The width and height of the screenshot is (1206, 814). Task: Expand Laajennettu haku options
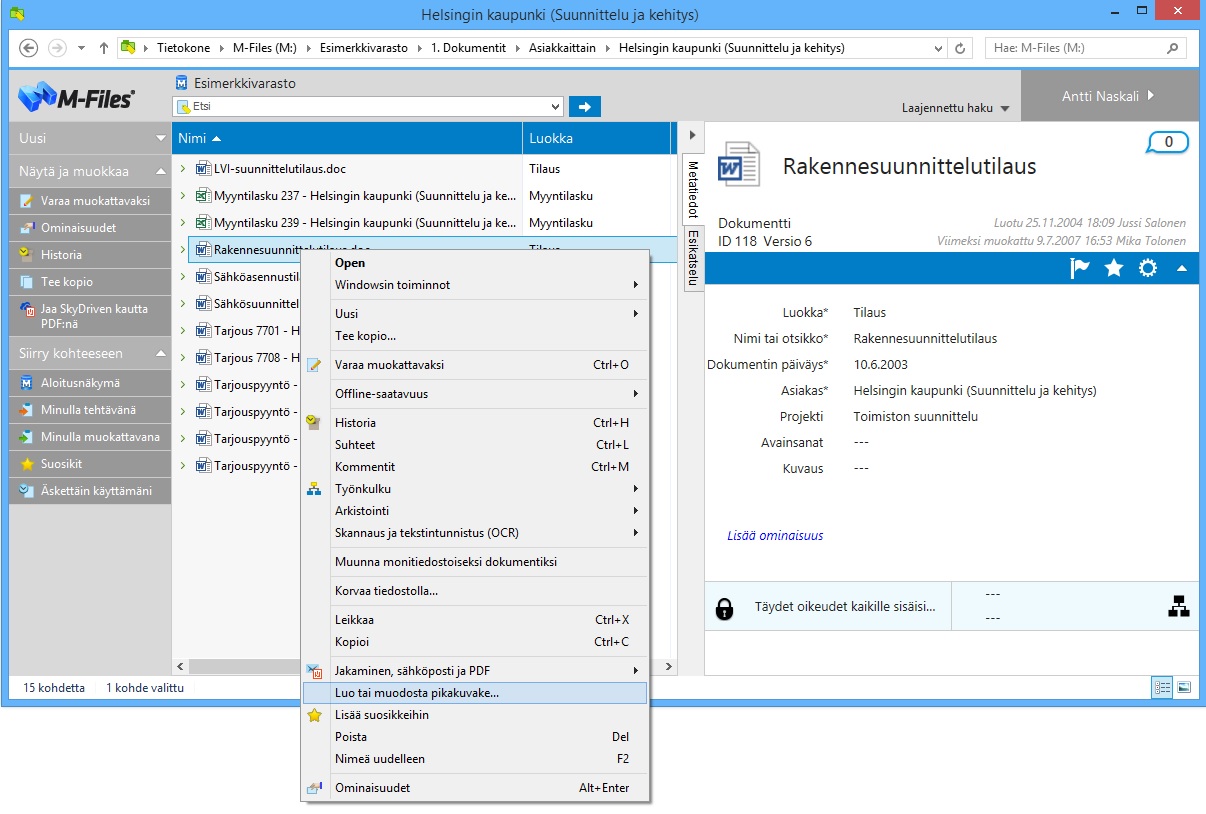(x=955, y=108)
